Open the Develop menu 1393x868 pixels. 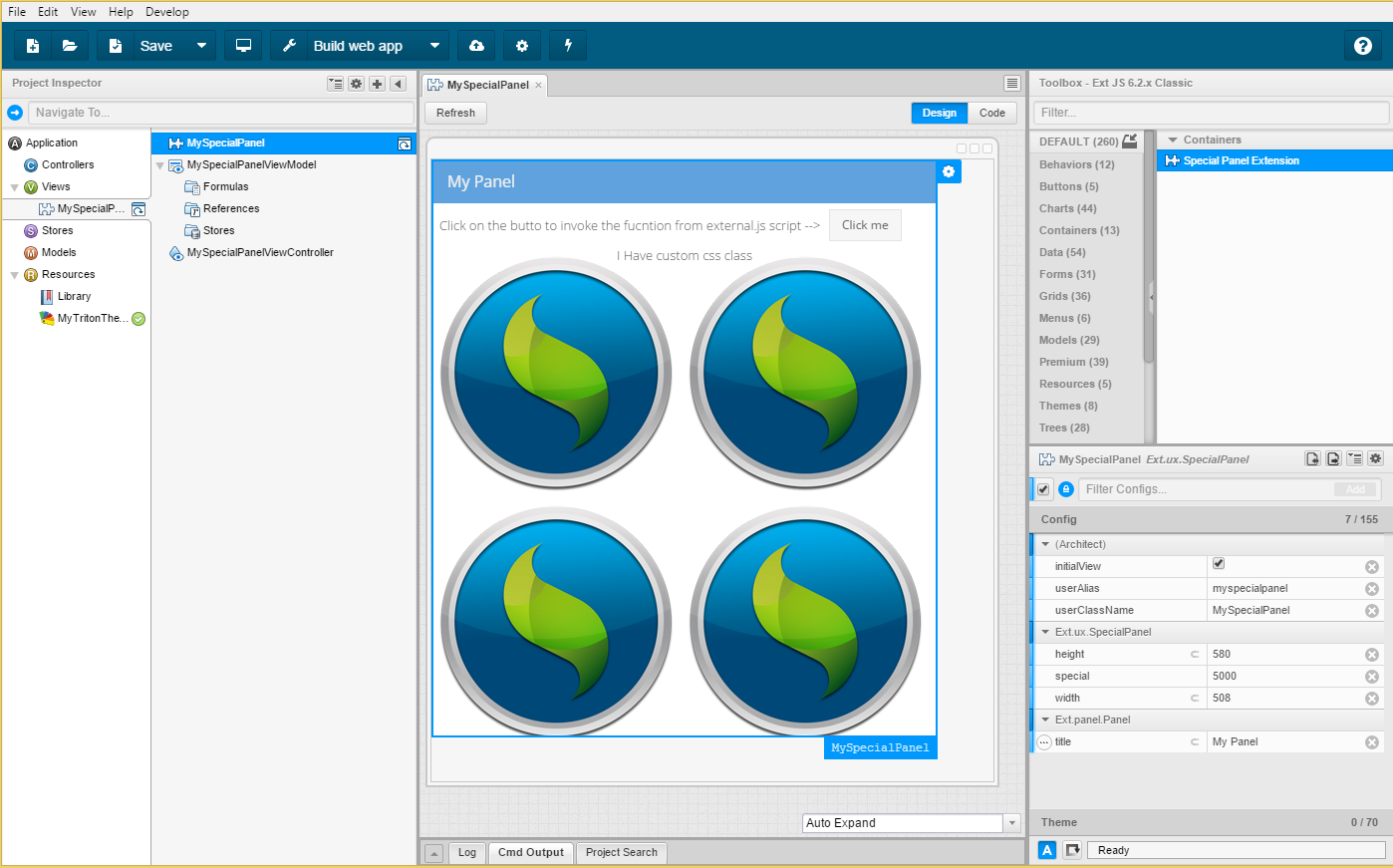167,12
